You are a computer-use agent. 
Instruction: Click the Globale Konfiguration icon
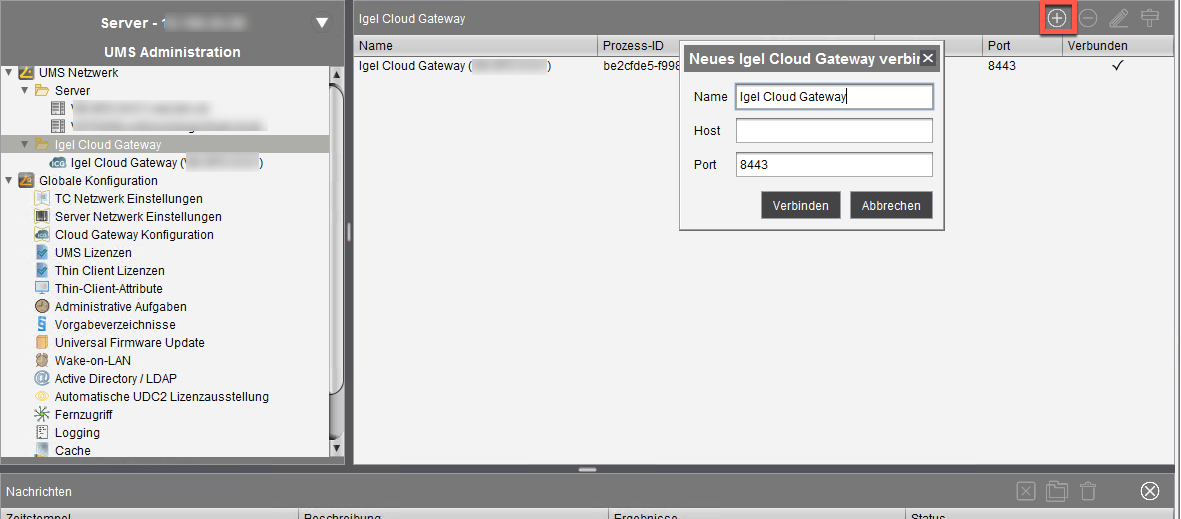coord(26,181)
